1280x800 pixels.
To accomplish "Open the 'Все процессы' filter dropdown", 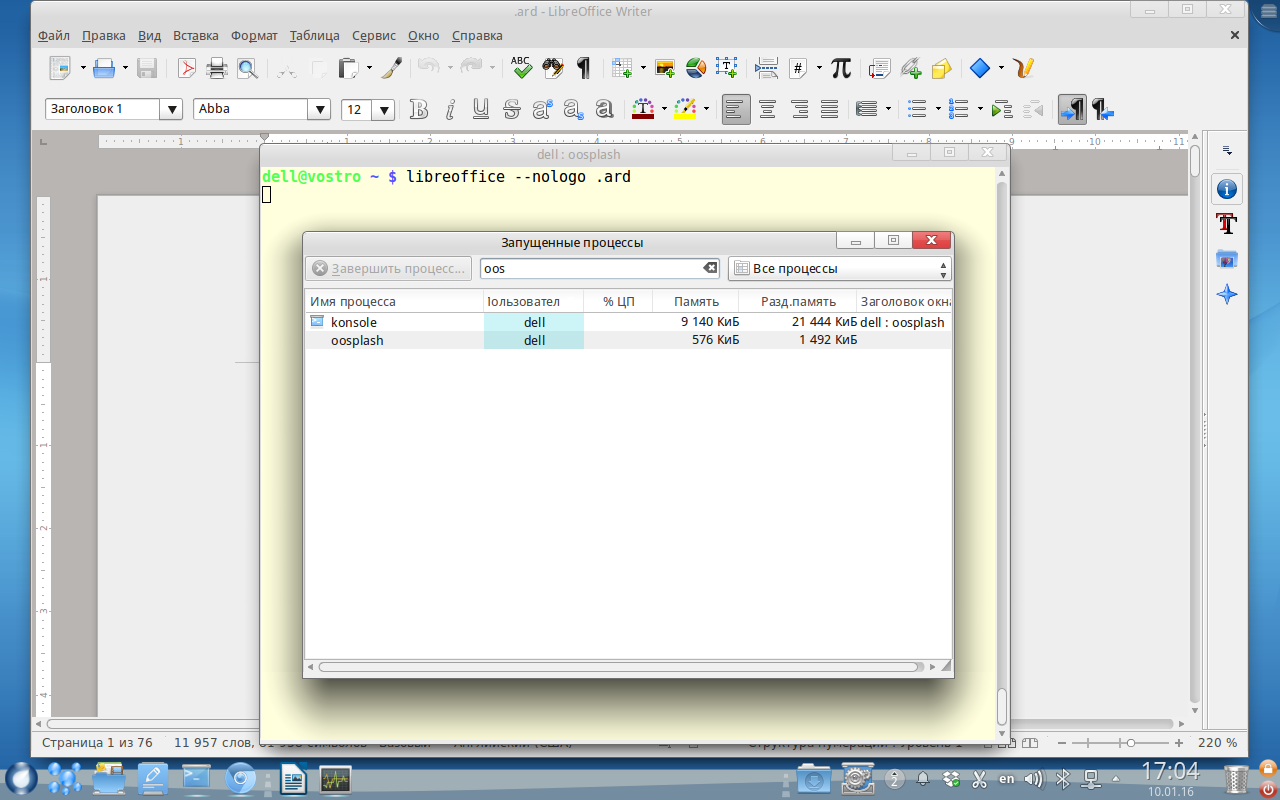I will point(839,268).
